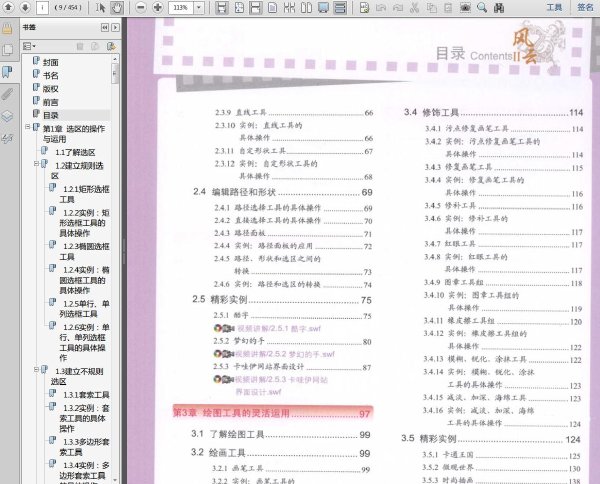Click TOC entry 3.4 修饰工具
This screenshot has width=600, height=484.
[x=494, y=112]
